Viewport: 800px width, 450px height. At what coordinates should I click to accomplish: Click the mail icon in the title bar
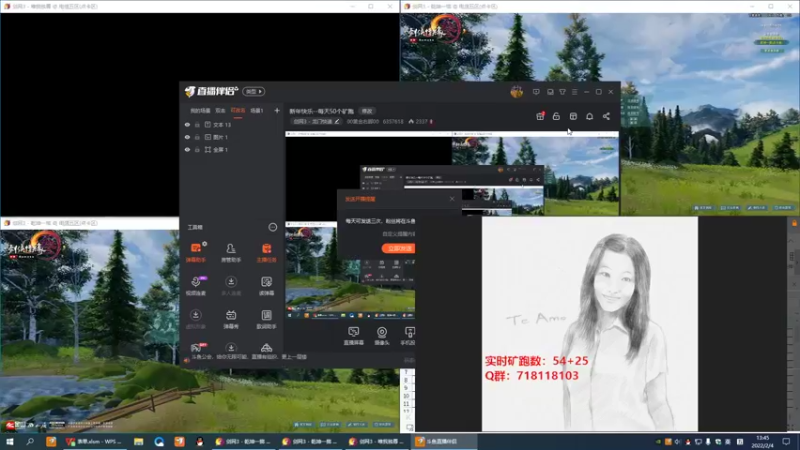pos(550,92)
